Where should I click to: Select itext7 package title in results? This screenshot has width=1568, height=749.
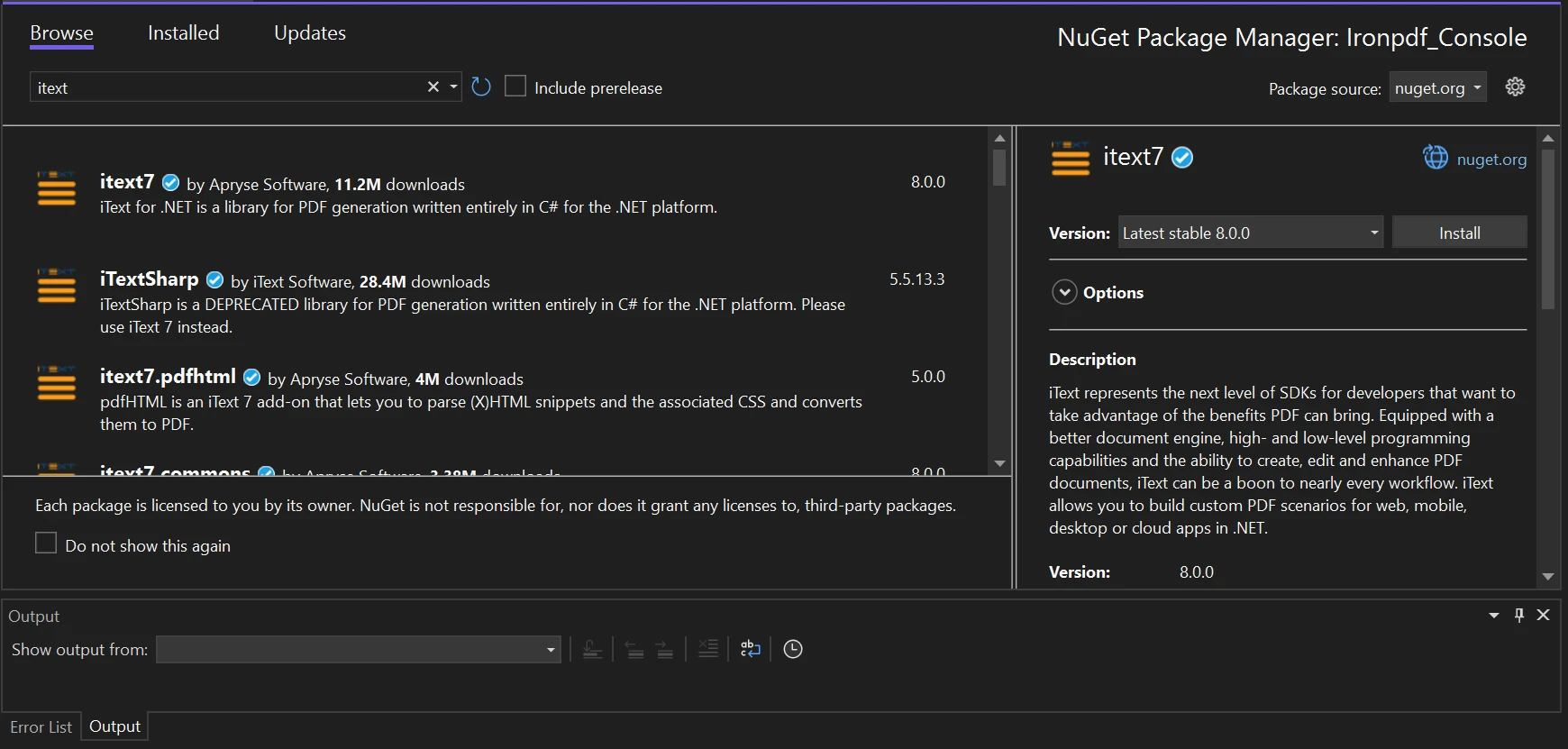point(127,181)
